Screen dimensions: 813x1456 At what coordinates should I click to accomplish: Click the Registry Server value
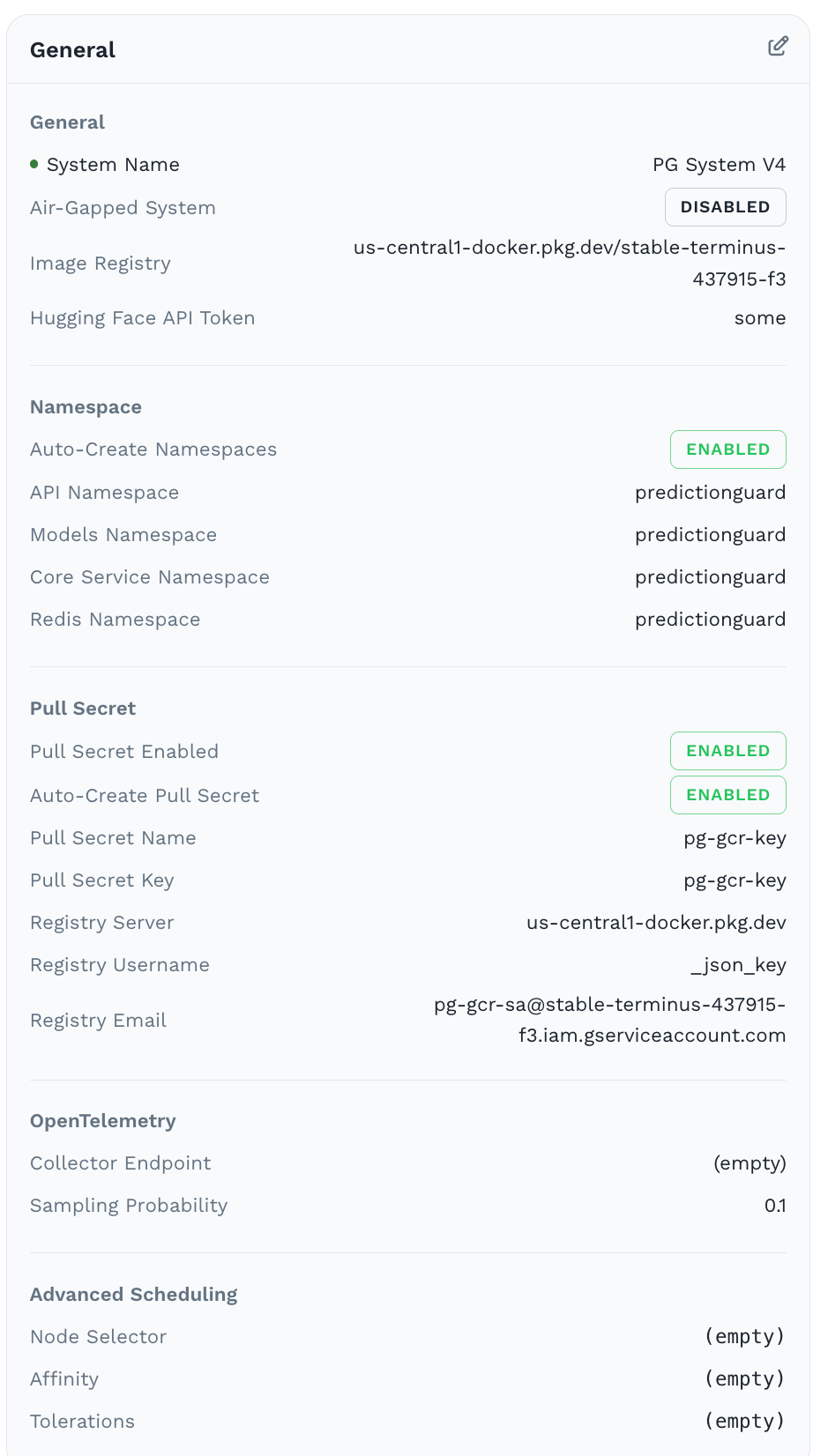click(656, 923)
